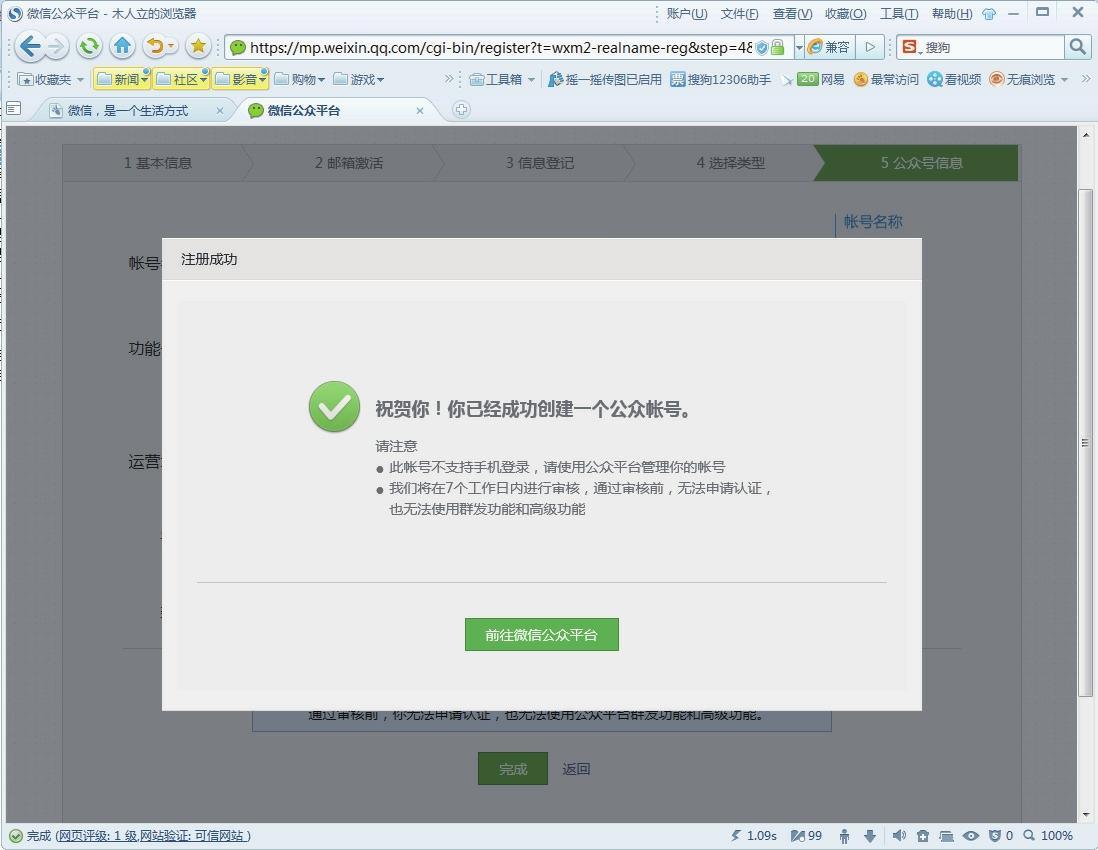The image size is (1098, 850).
Task: Close the 微信，是一个生活方式 tab
Action: pyautogui.click(x=219, y=111)
